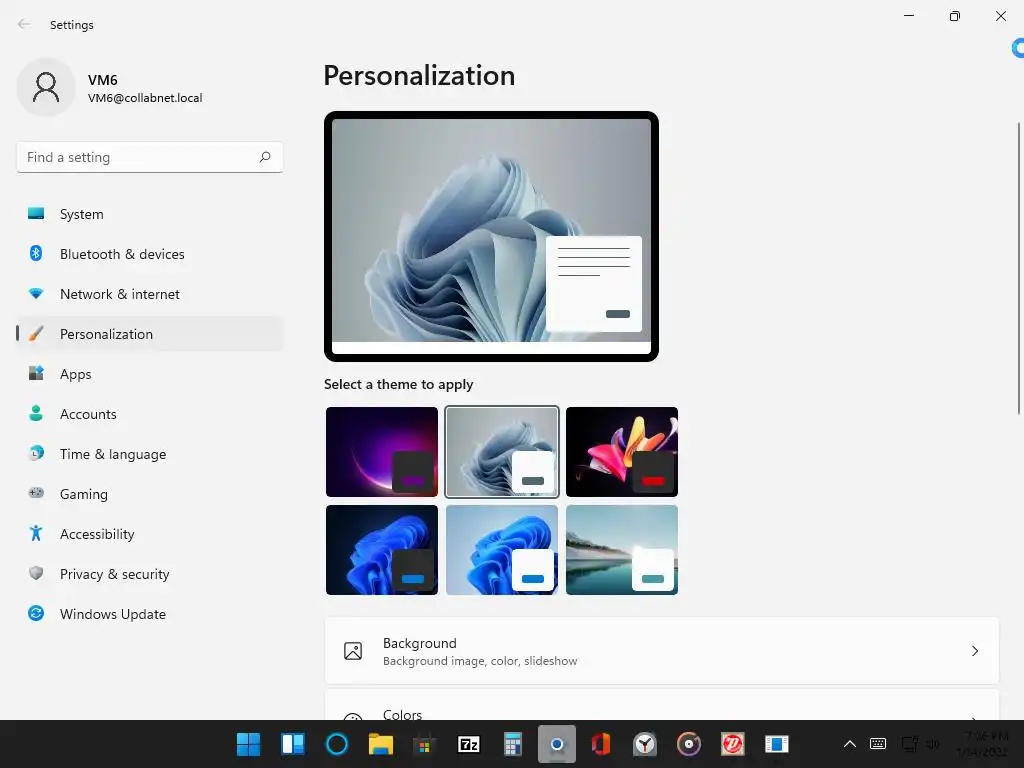Click the VM6@collabnet.local account email
1024x768 pixels.
145,98
